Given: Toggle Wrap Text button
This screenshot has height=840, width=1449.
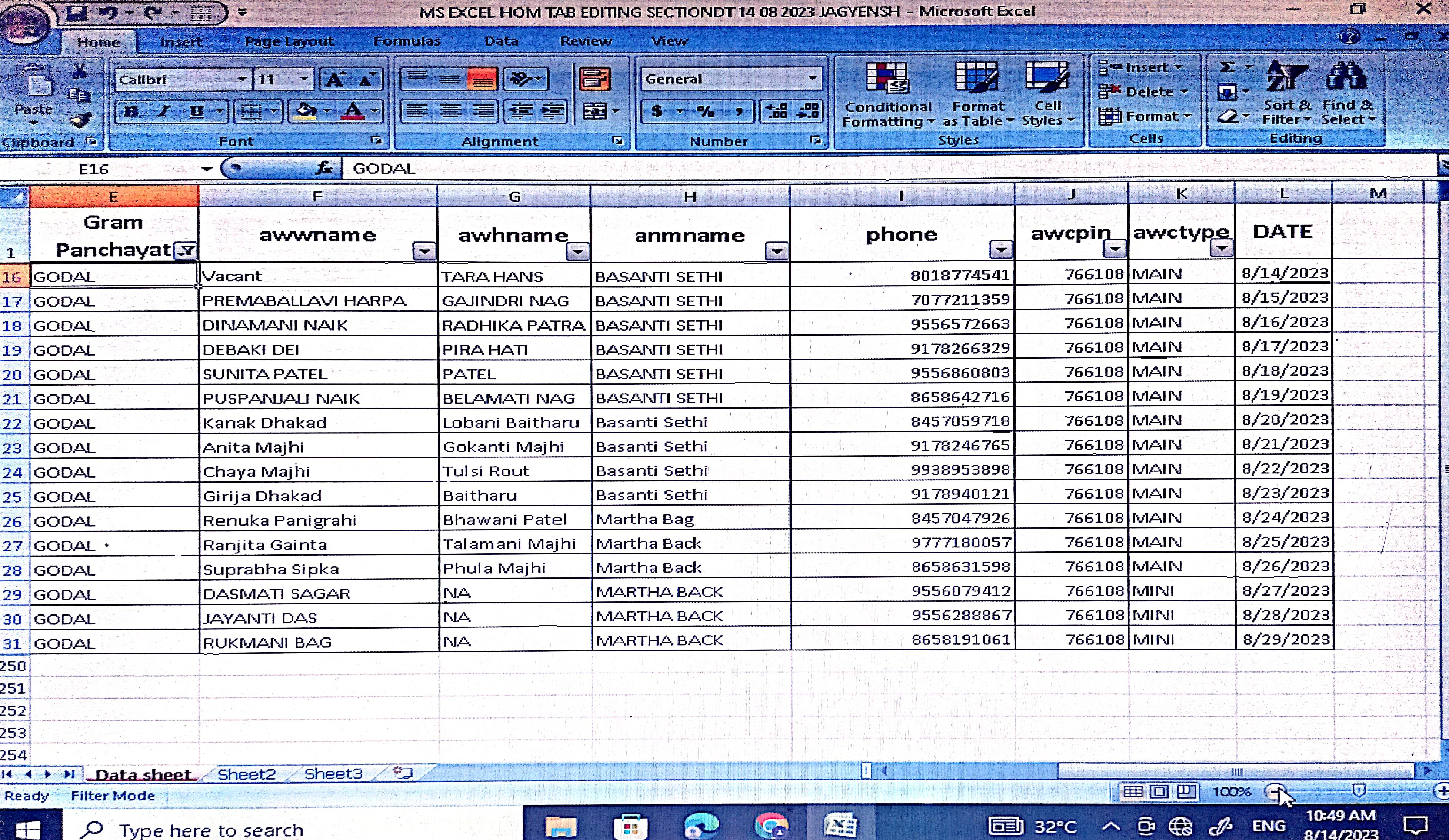Looking at the screenshot, I should 594,79.
